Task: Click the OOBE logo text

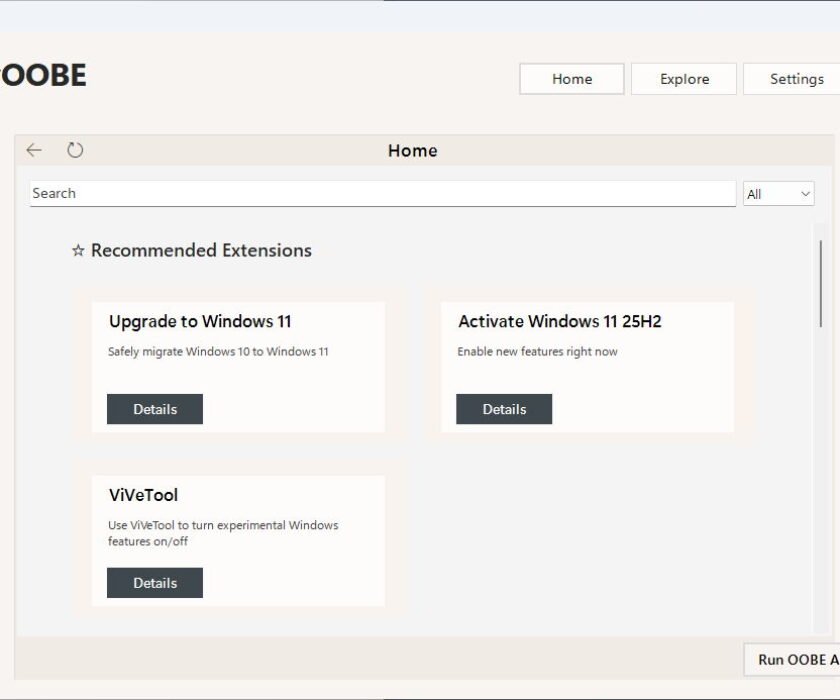Action: coord(43,76)
